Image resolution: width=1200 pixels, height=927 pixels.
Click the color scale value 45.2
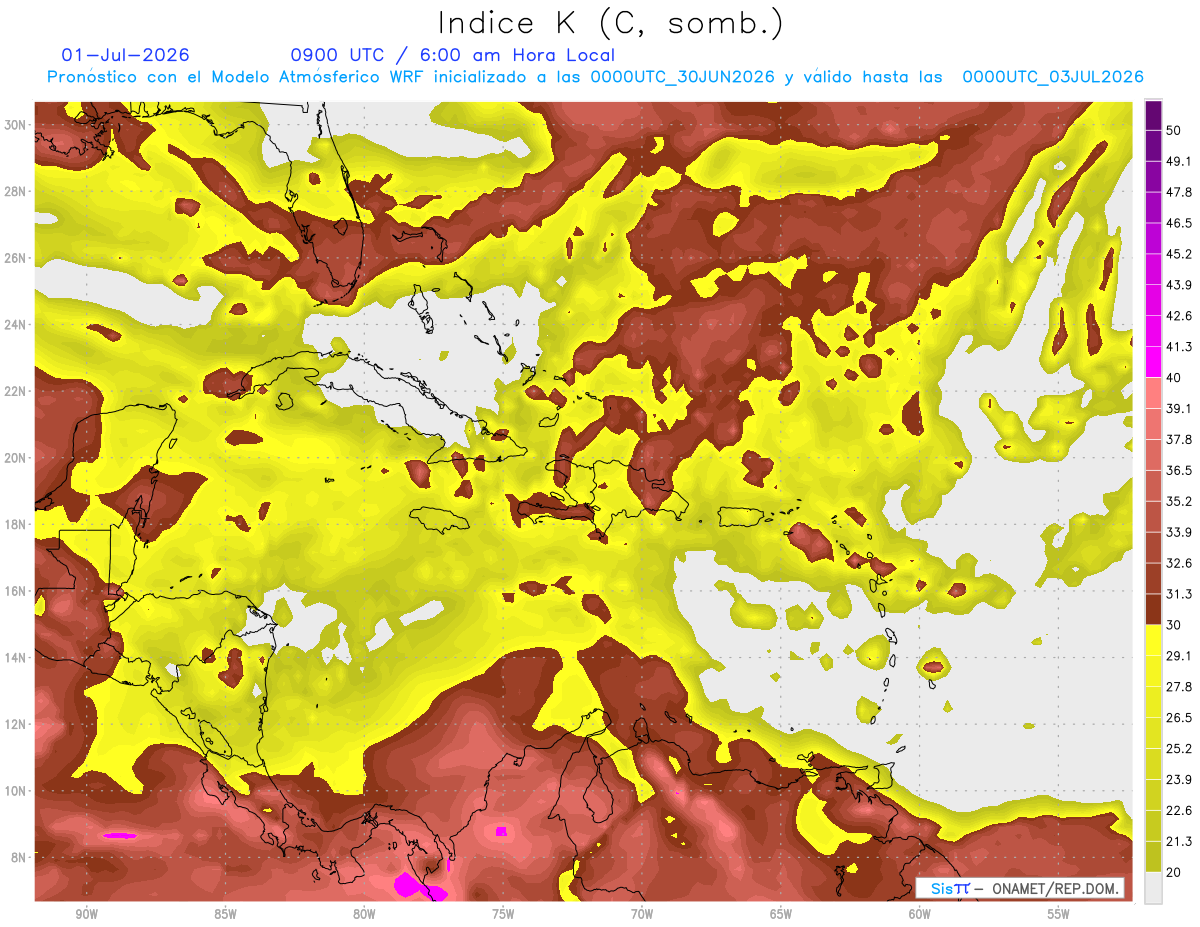coord(1179,254)
